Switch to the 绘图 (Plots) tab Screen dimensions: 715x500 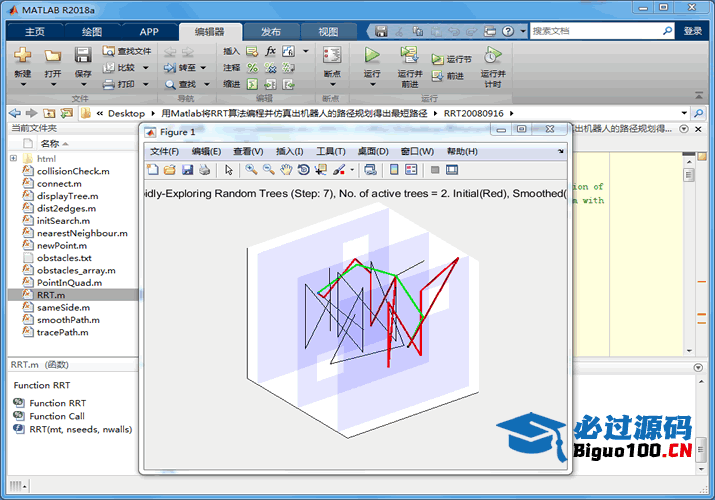click(x=92, y=31)
